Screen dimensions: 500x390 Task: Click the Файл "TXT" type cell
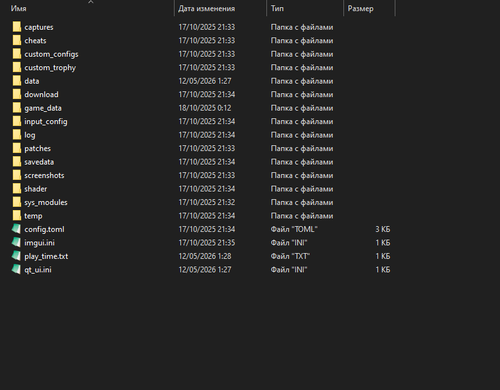click(290, 256)
